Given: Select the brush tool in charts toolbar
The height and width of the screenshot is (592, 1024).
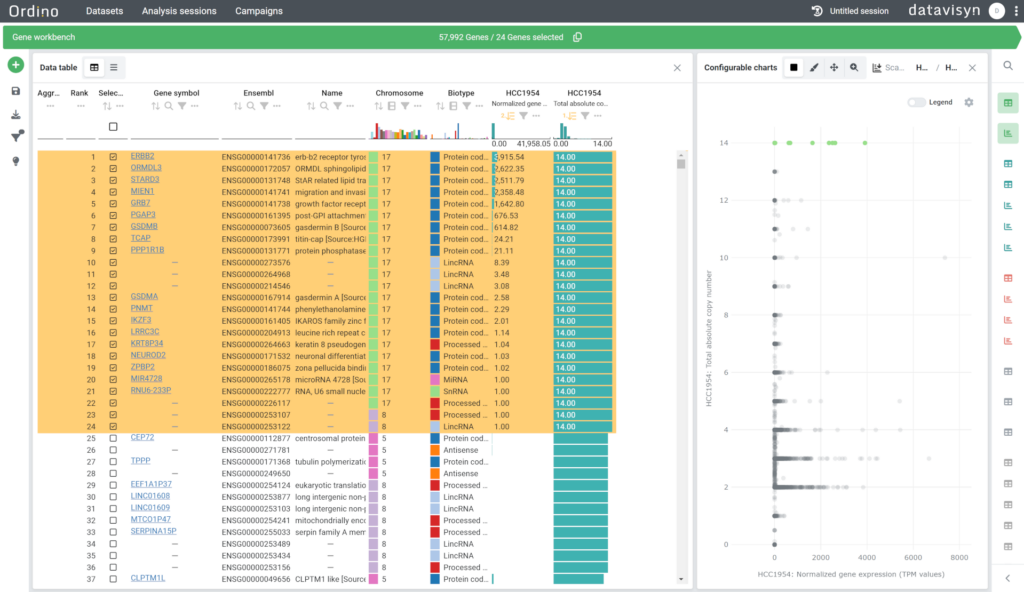Looking at the screenshot, I should point(814,67).
